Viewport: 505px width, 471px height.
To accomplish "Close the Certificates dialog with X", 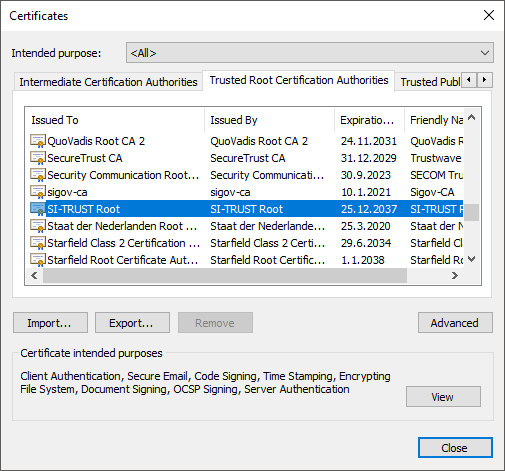I will click(489, 15).
